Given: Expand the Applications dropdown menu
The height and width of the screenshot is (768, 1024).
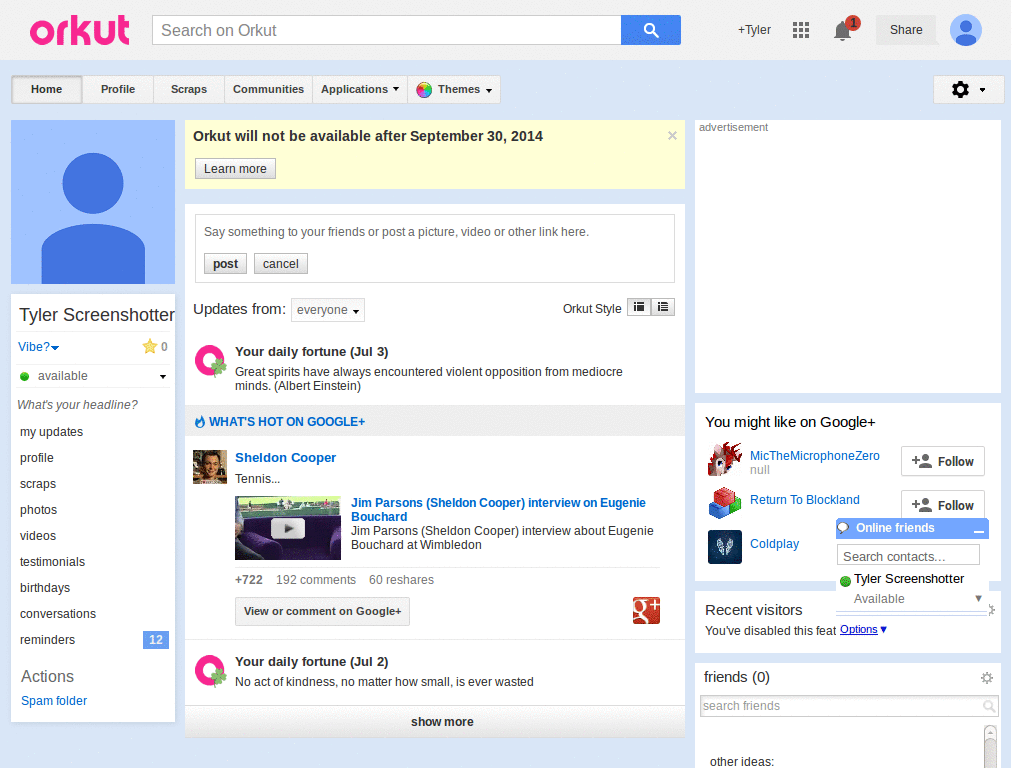Looking at the screenshot, I should point(360,89).
